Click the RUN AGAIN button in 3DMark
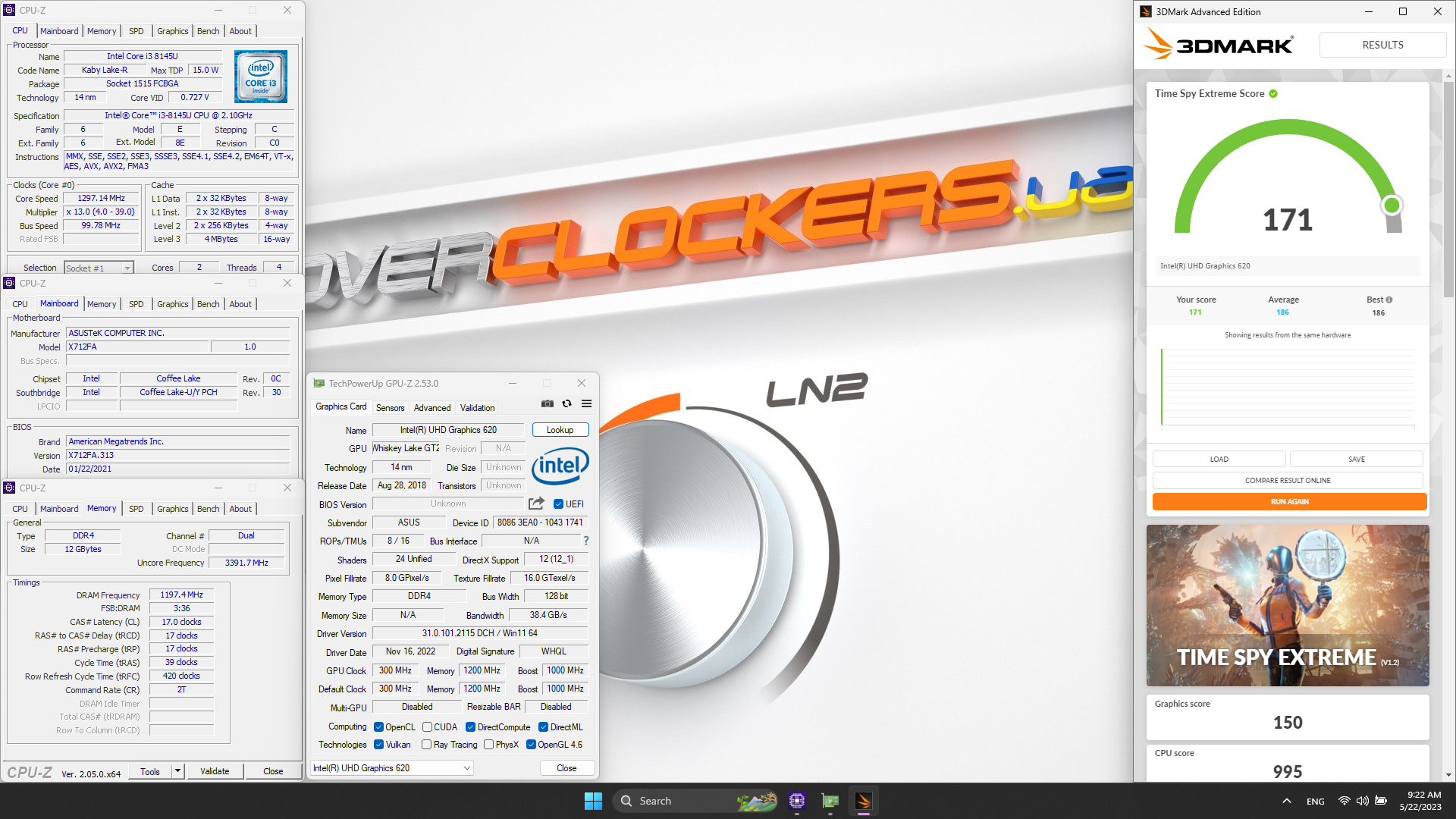 (x=1289, y=502)
